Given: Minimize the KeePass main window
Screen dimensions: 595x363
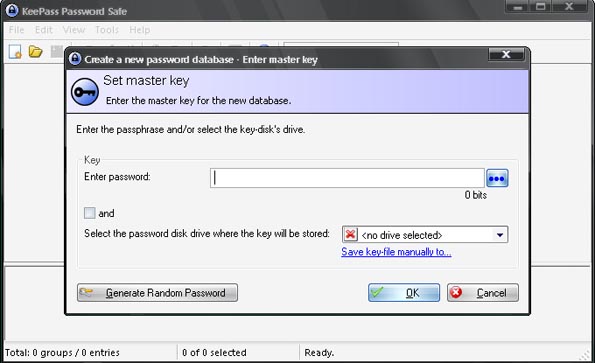Looking at the screenshot, I should [x=518, y=6].
